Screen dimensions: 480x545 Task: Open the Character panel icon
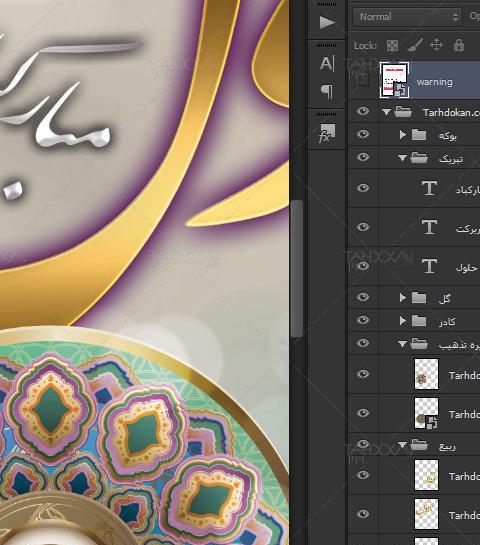(x=327, y=63)
